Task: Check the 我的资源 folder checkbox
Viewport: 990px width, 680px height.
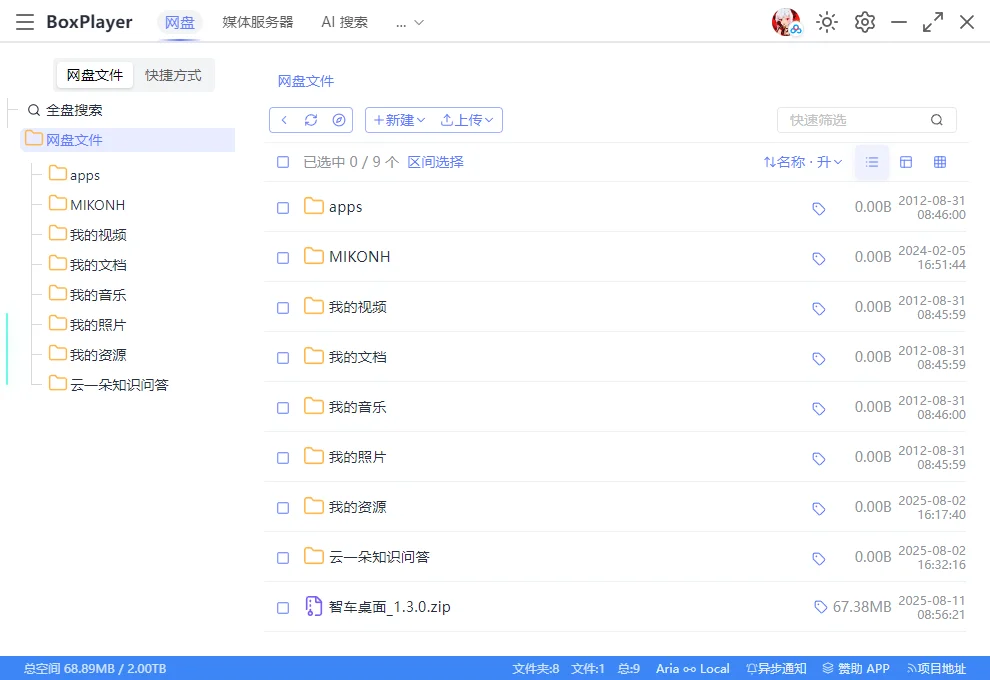Action: (283, 508)
